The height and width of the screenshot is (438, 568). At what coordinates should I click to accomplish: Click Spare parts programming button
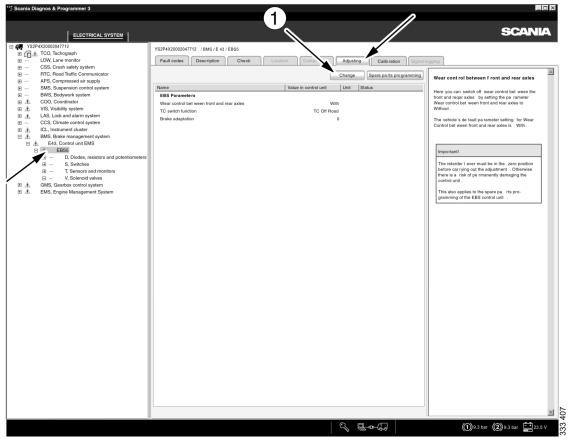[x=395, y=75]
